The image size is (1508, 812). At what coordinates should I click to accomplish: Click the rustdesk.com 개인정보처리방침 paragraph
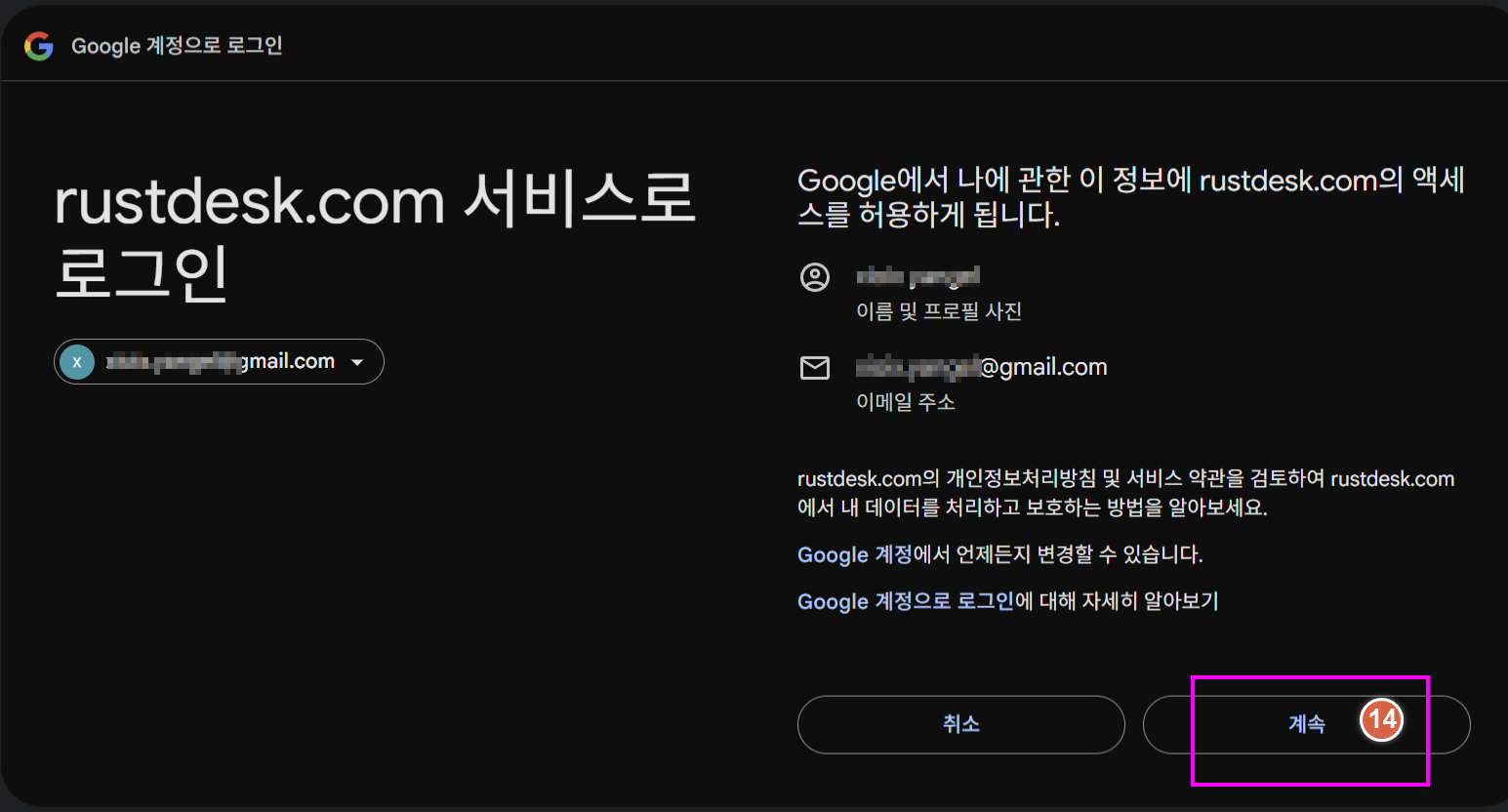pos(1125,493)
